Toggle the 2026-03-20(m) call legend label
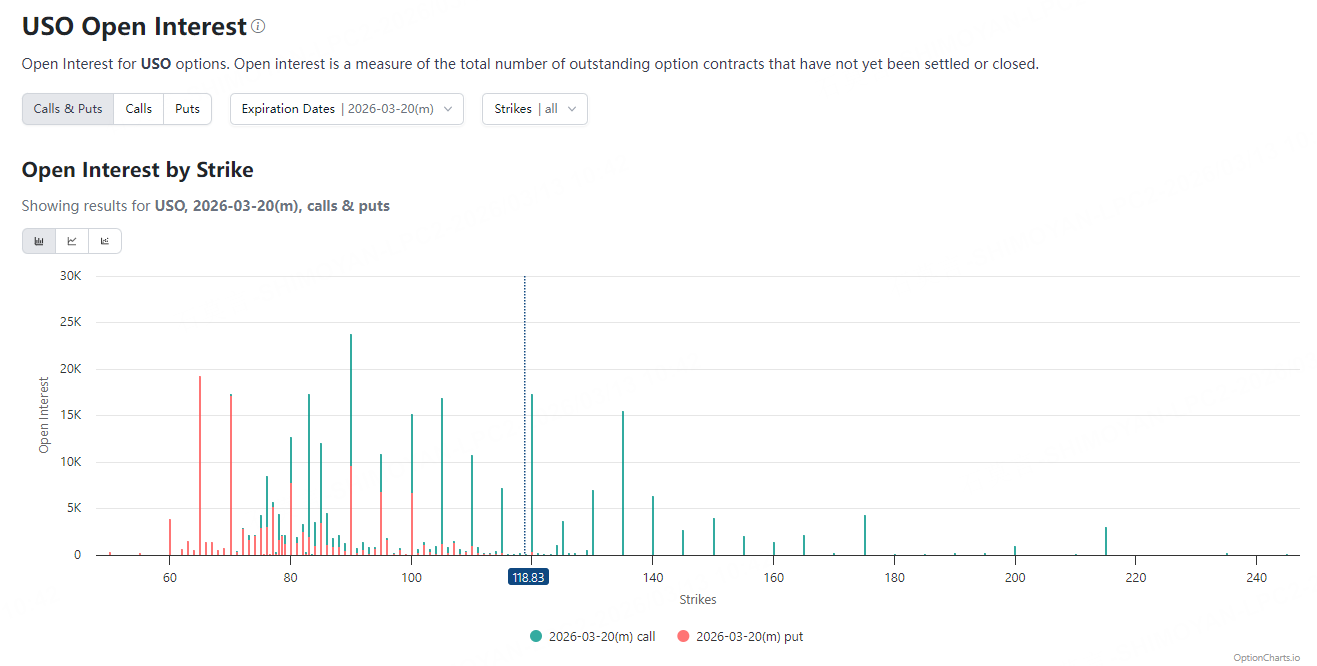This screenshot has height=666, width=1317. pyautogui.click(x=602, y=636)
